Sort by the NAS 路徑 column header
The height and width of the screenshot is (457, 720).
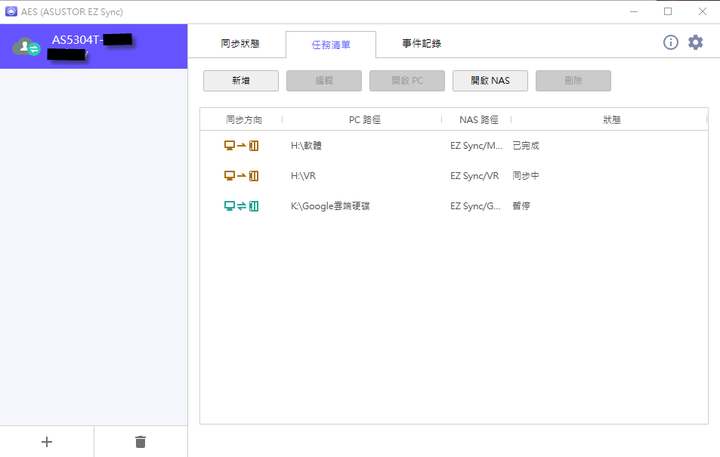(x=478, y=120)
